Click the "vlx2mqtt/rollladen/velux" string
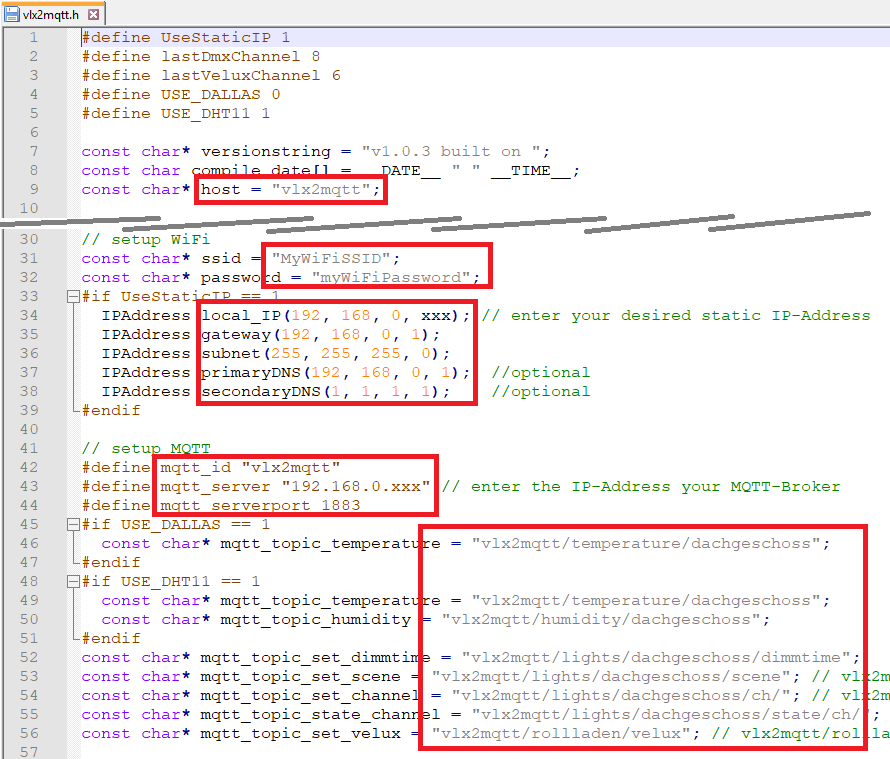 tap(561, 733)
